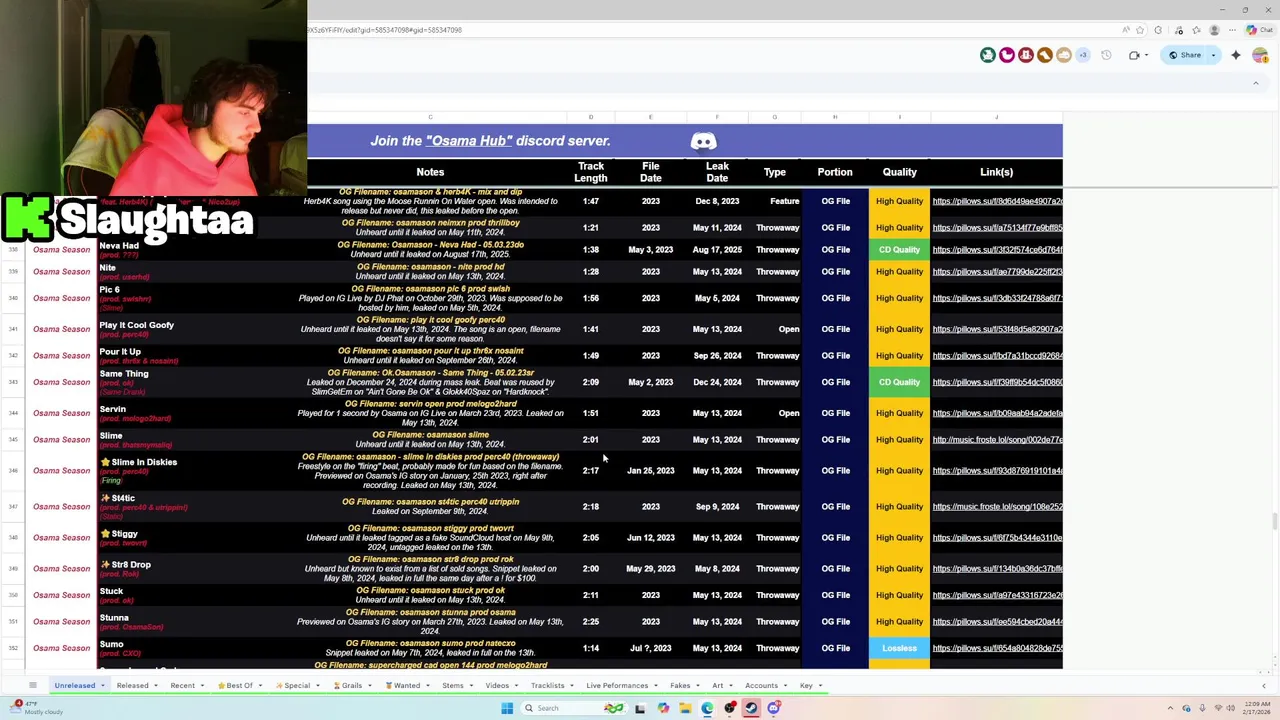Open the Grails tab dropdown arrow

370,686
